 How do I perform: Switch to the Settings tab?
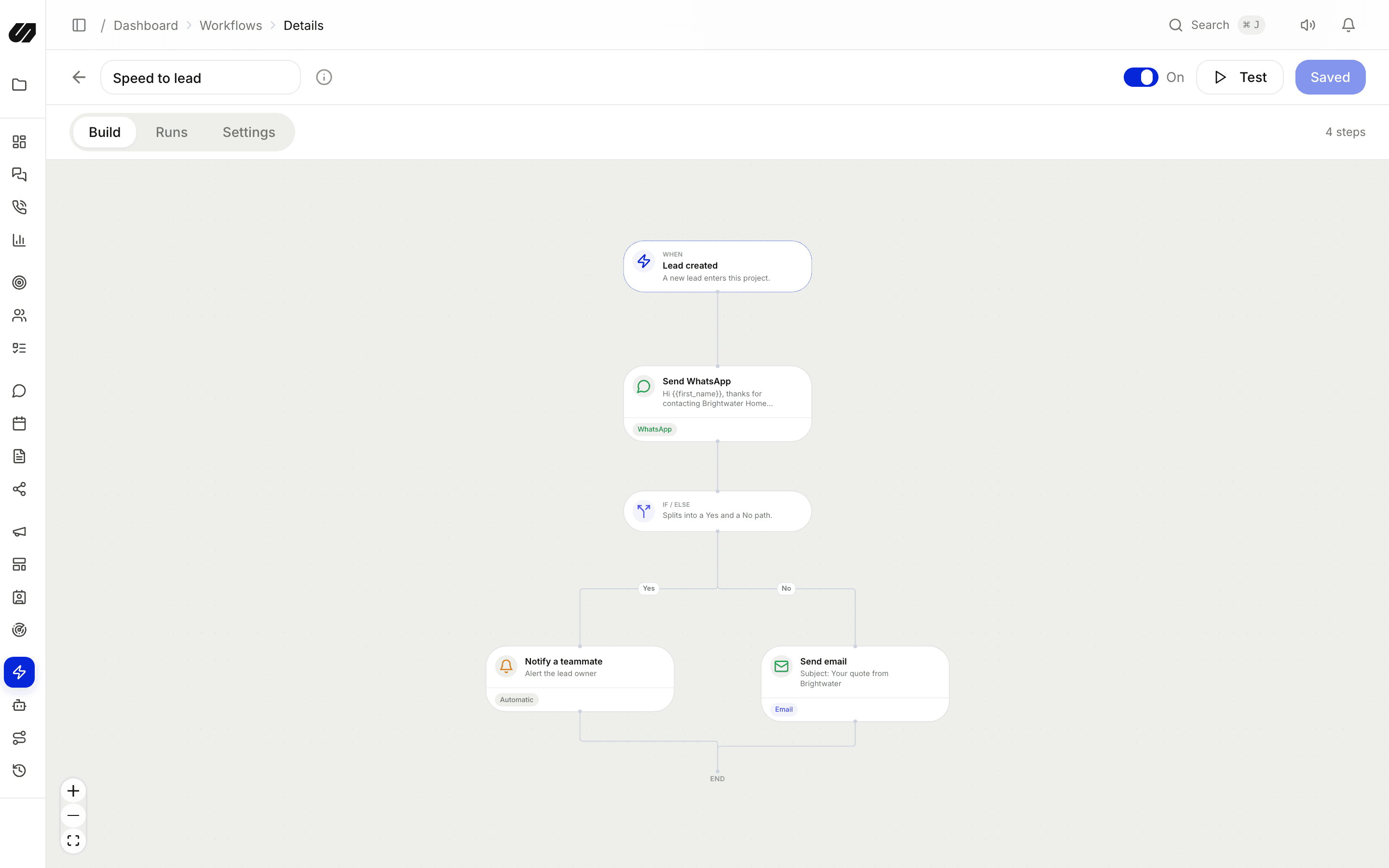(x=249, y=132)
